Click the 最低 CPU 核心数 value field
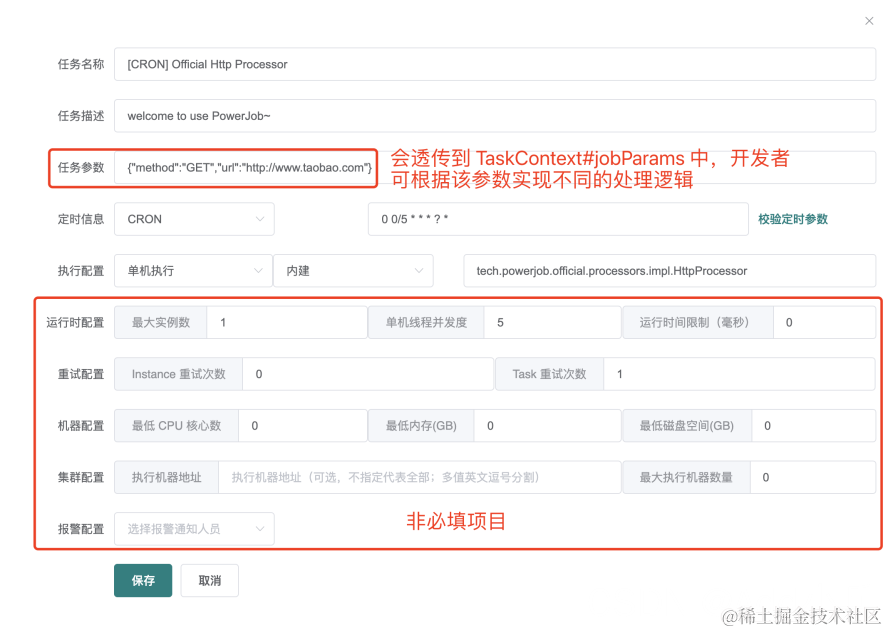The width and height of the screenshot is (888, 633). pyautogui.click(x=302, y=426)
